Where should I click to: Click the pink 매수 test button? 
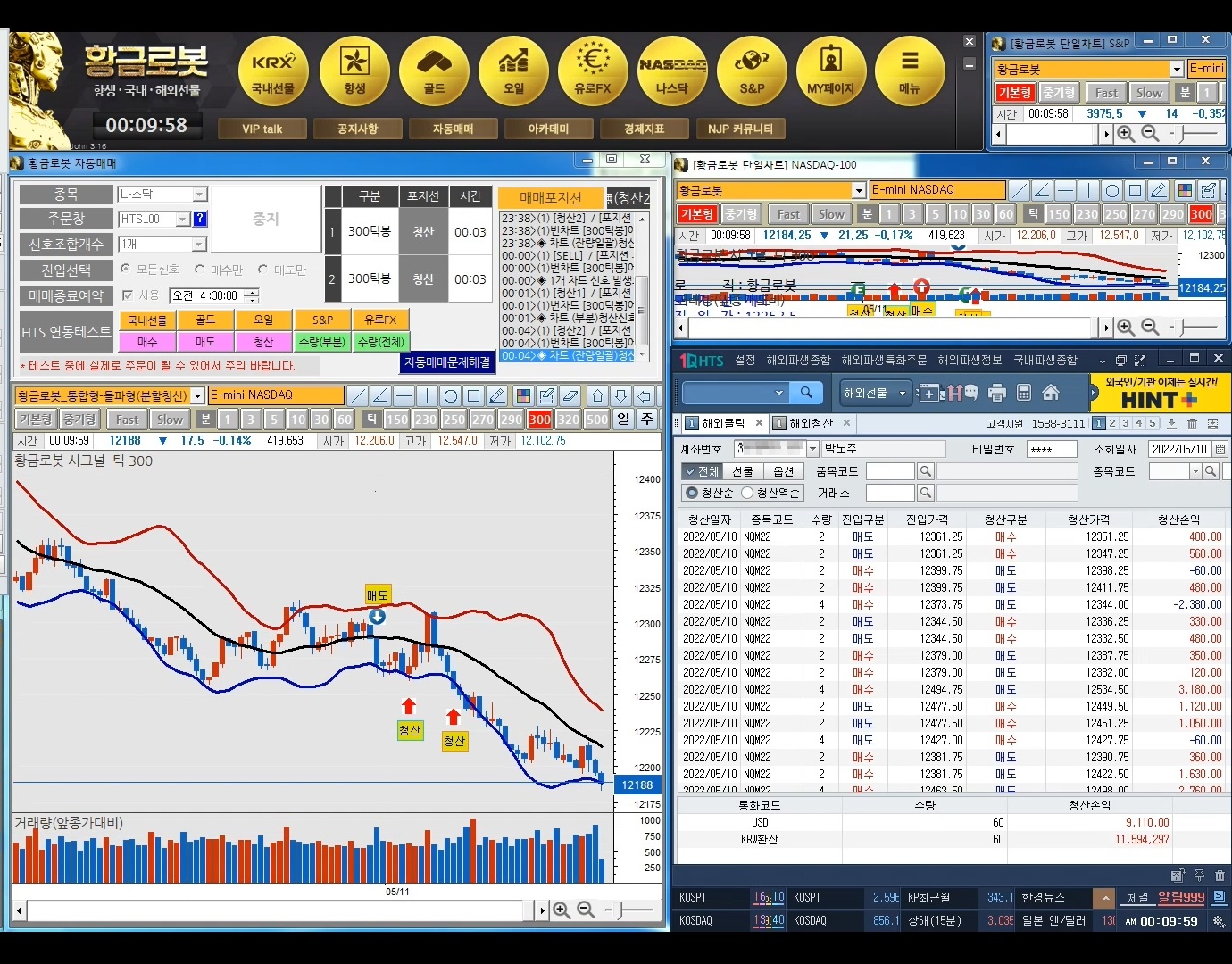pyautogui.click(x=147, y=342)
